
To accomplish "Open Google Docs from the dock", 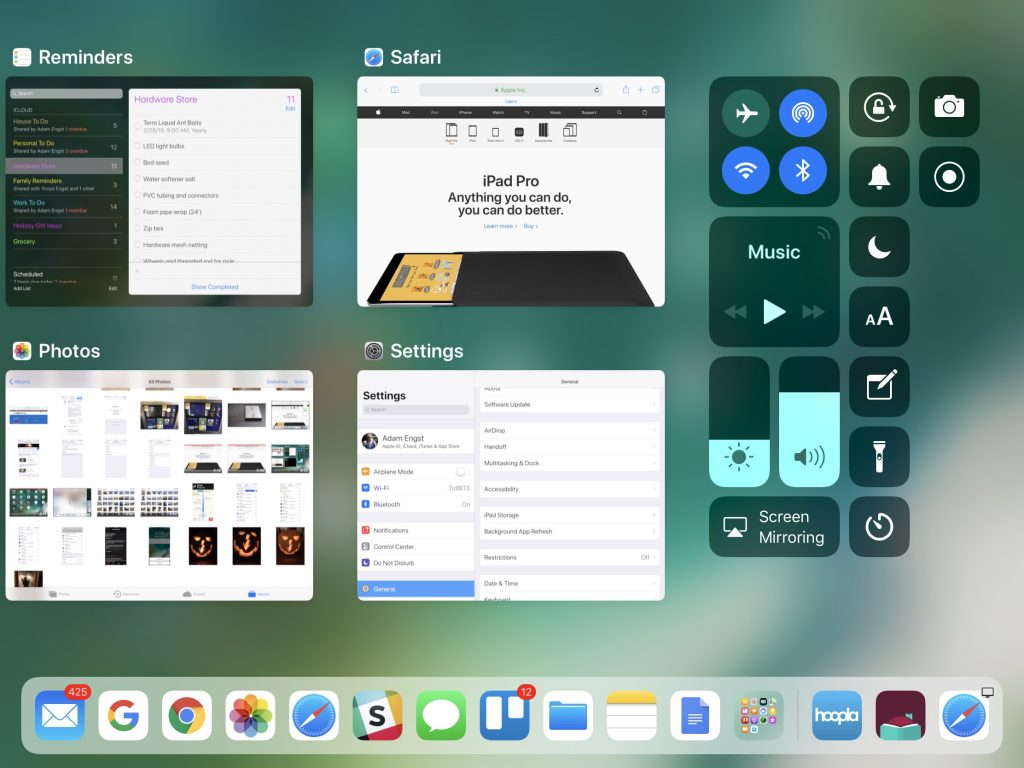I will click(x=695, y=715).
